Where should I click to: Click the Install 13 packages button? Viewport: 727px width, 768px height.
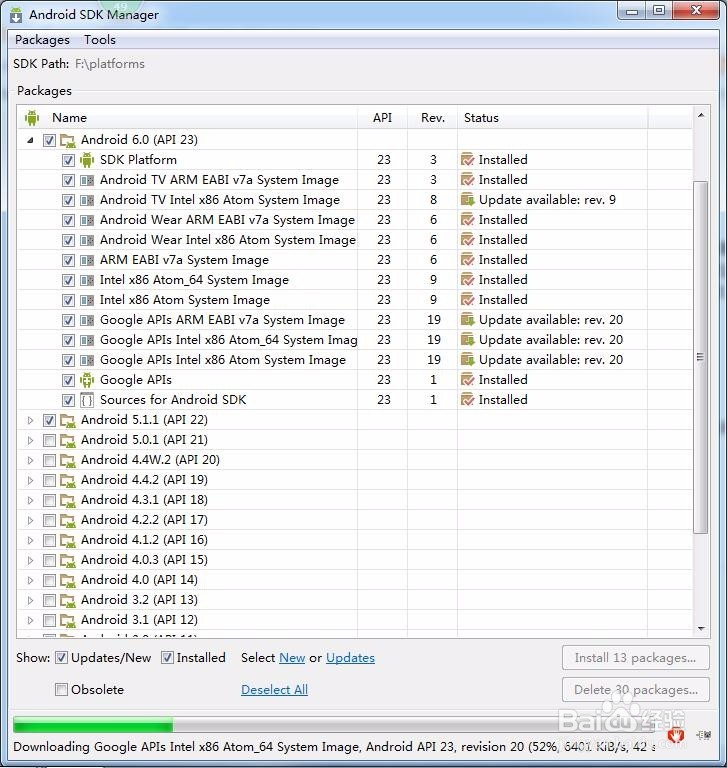635,658
